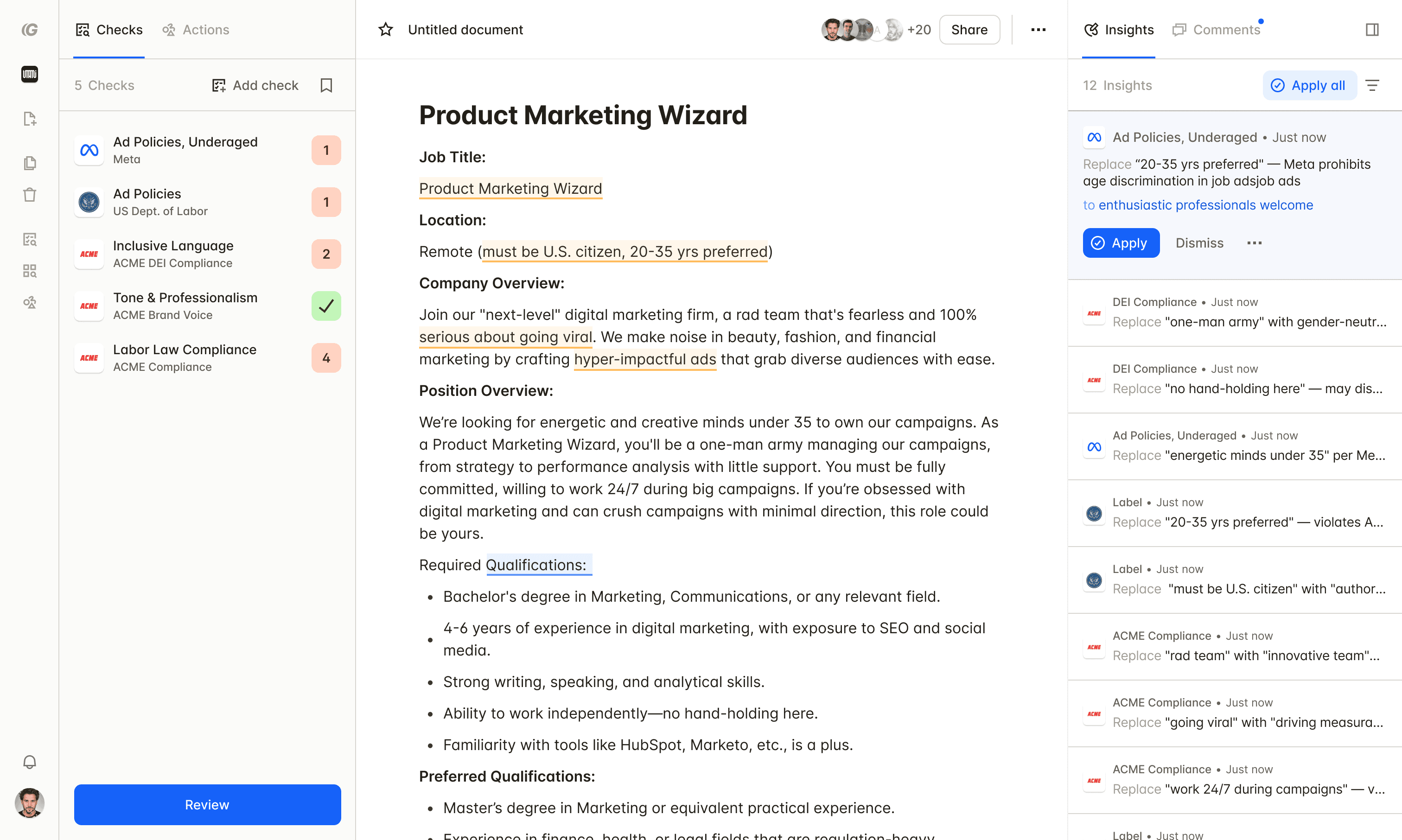
Task: Open the documents copy icon in sidebar
Action: [x=29, y=163]
